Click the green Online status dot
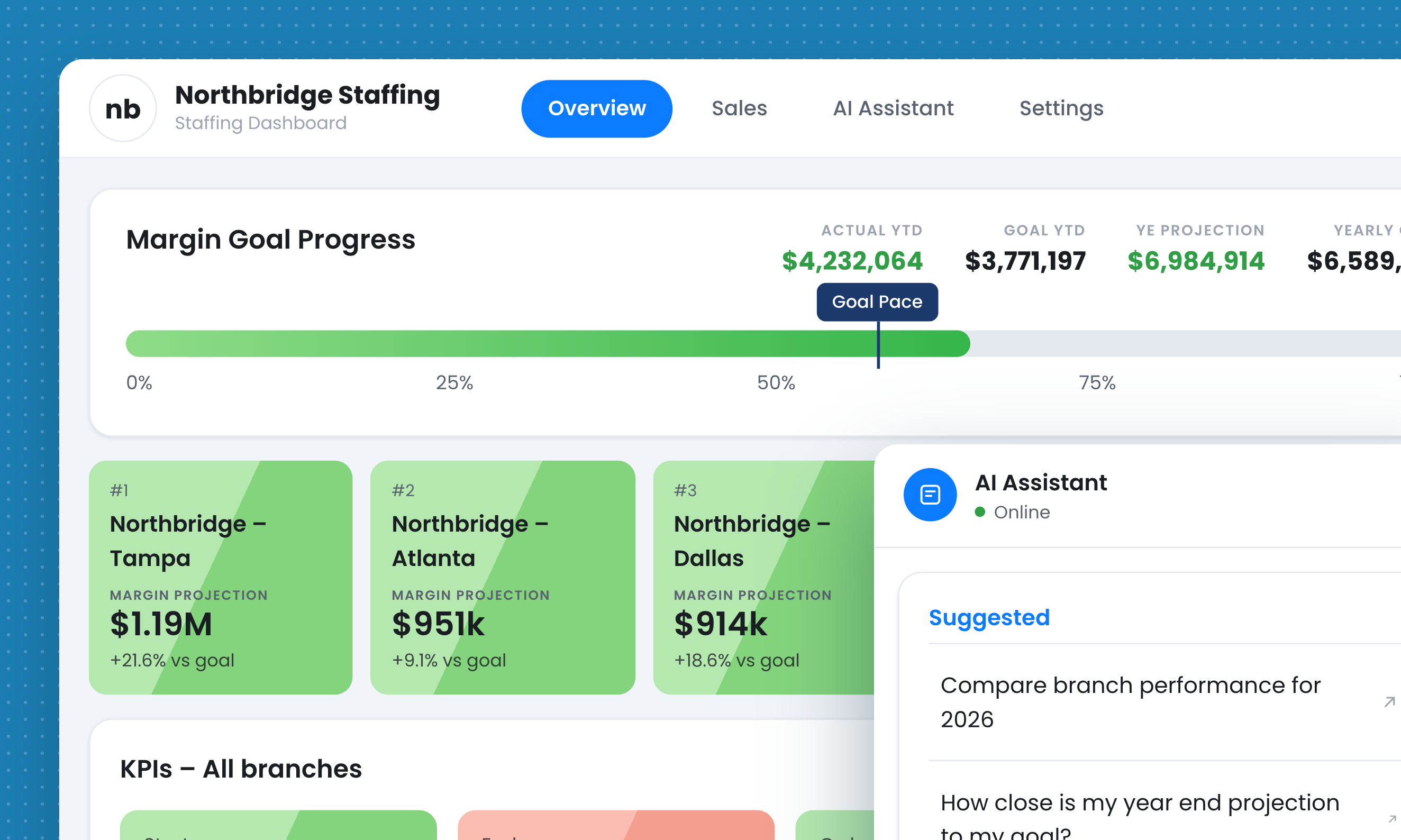 pyautogui.click(x=980, y=512)
